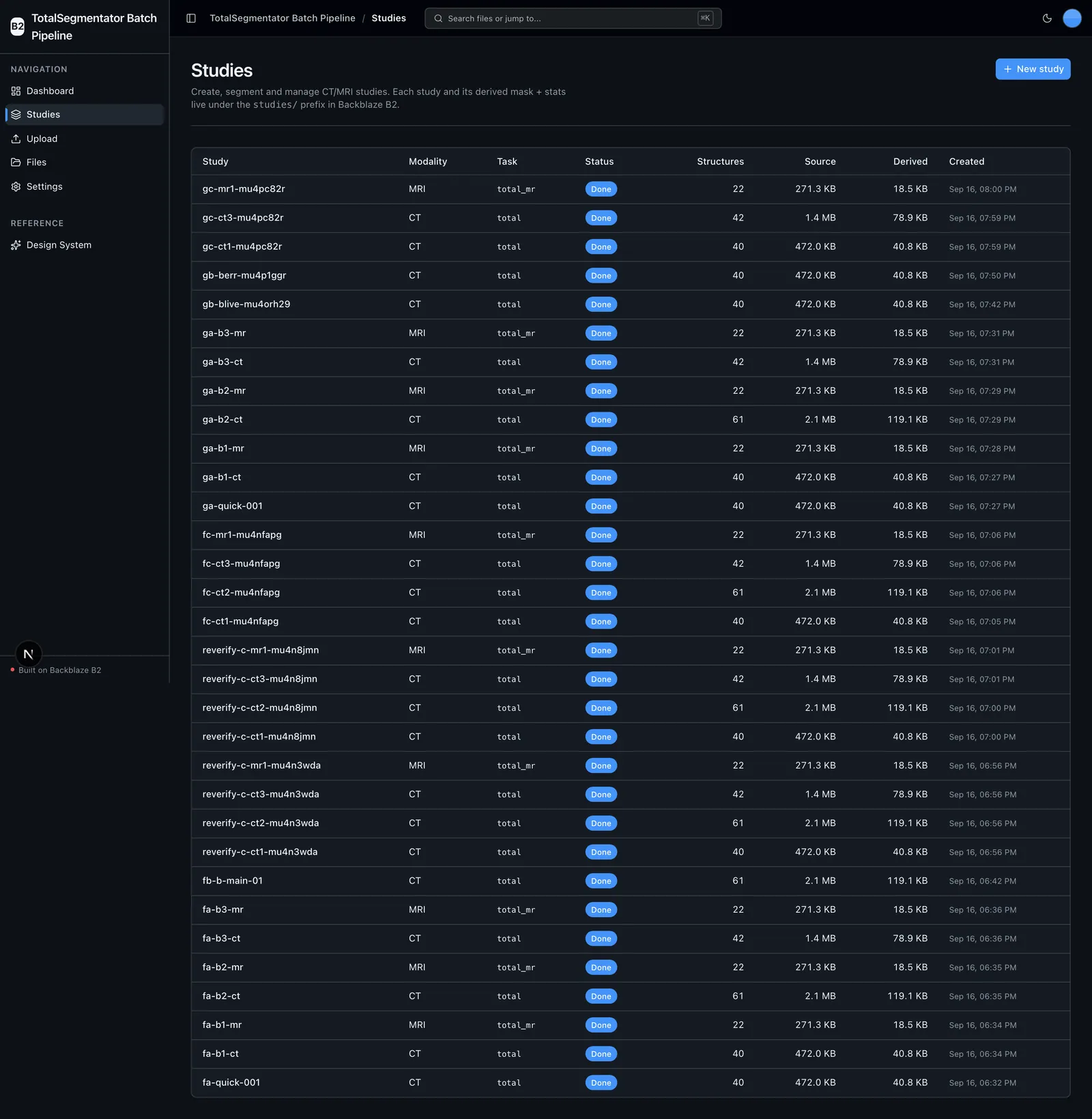Open the Dashboard navigation item
This screenshot has width=1092, height=1119.
coord(84,91)
